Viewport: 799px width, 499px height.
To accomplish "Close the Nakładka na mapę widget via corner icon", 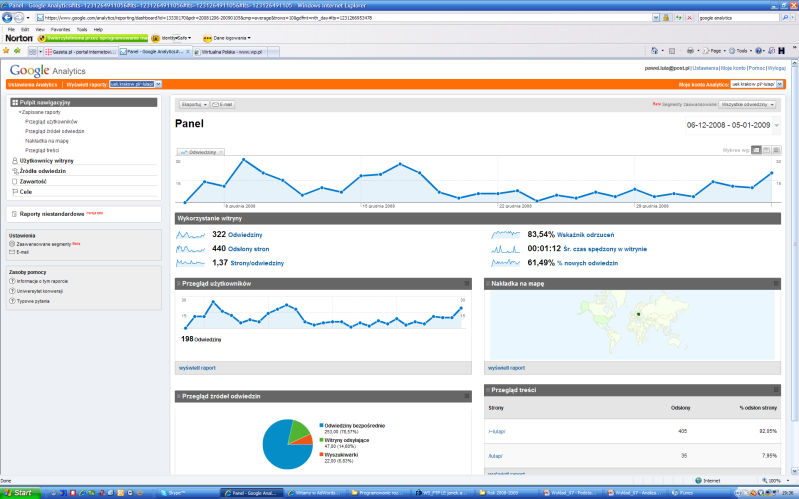I will [x=776, y=283].
